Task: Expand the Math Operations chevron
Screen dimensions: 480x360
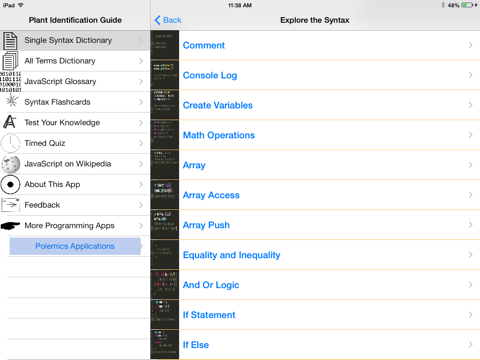Action: (x=470, y=135)
